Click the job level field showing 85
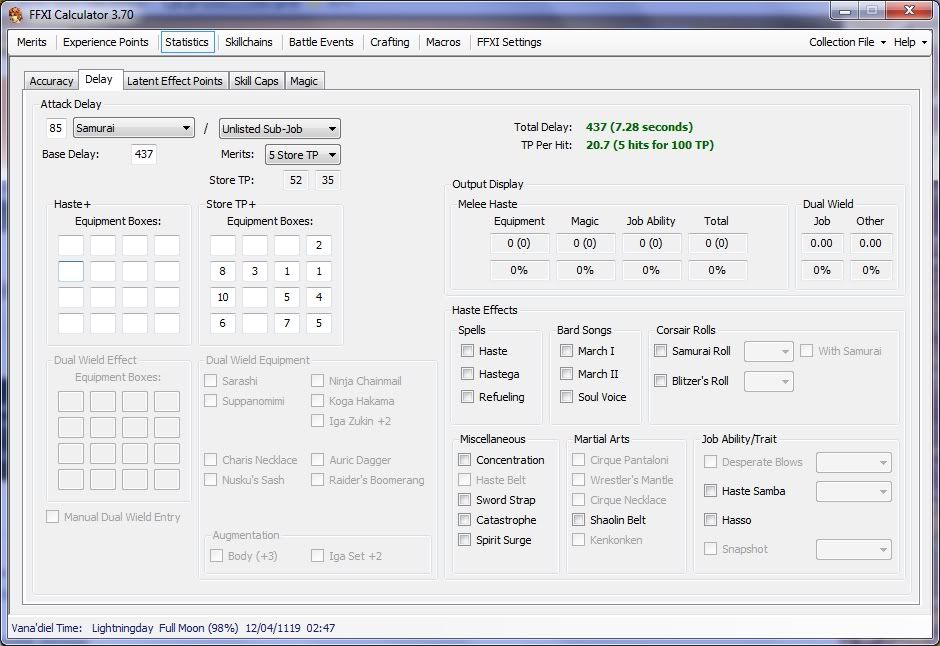 tap(55, 128)
